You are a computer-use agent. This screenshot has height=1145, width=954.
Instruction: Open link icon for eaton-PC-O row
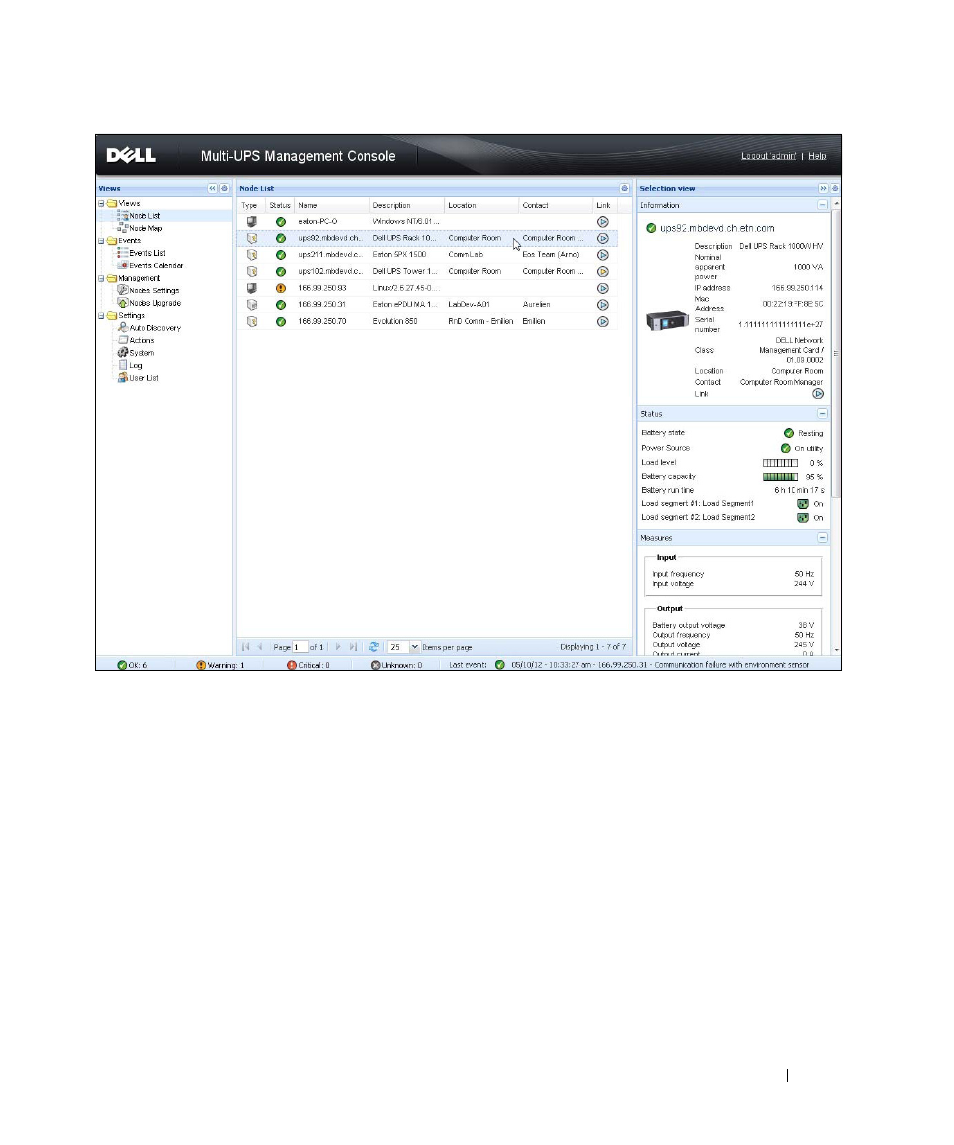[603, 222]
